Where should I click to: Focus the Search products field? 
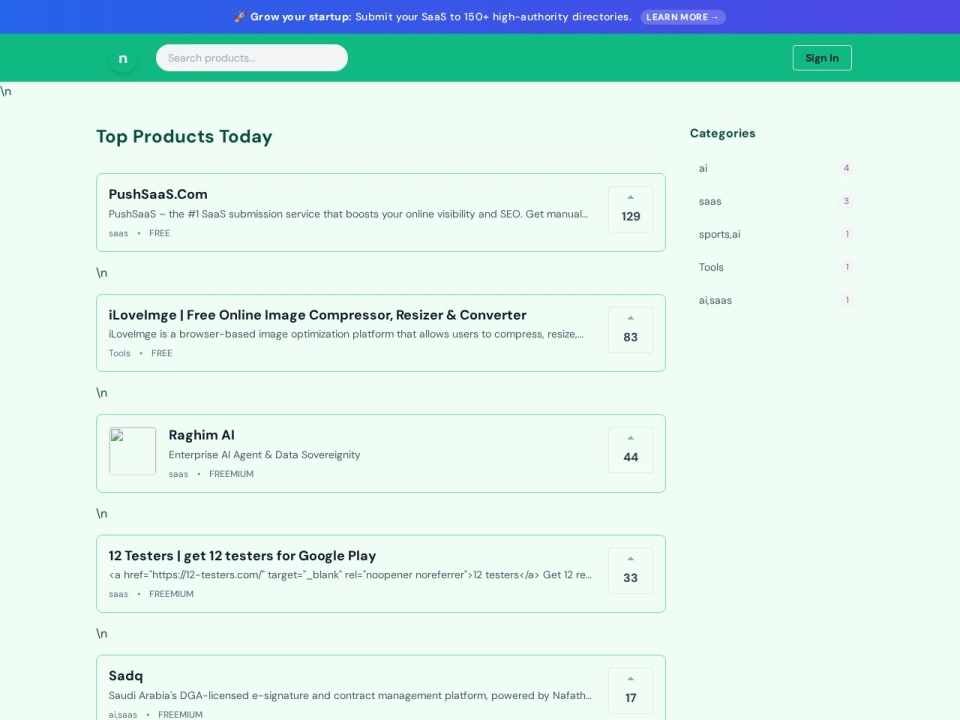(x=252, y=58)
